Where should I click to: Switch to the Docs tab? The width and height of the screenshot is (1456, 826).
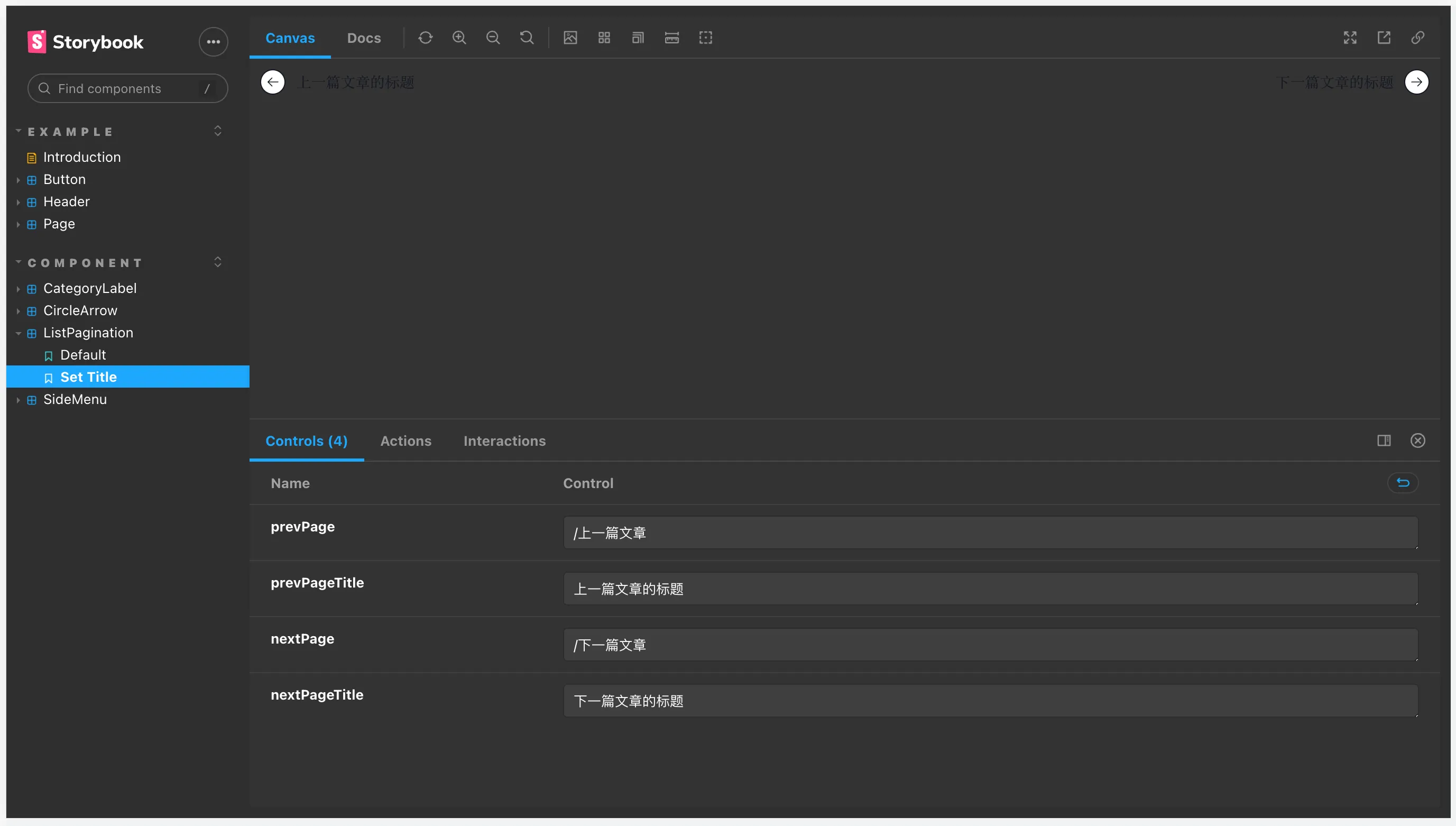[x=364, y=38]
